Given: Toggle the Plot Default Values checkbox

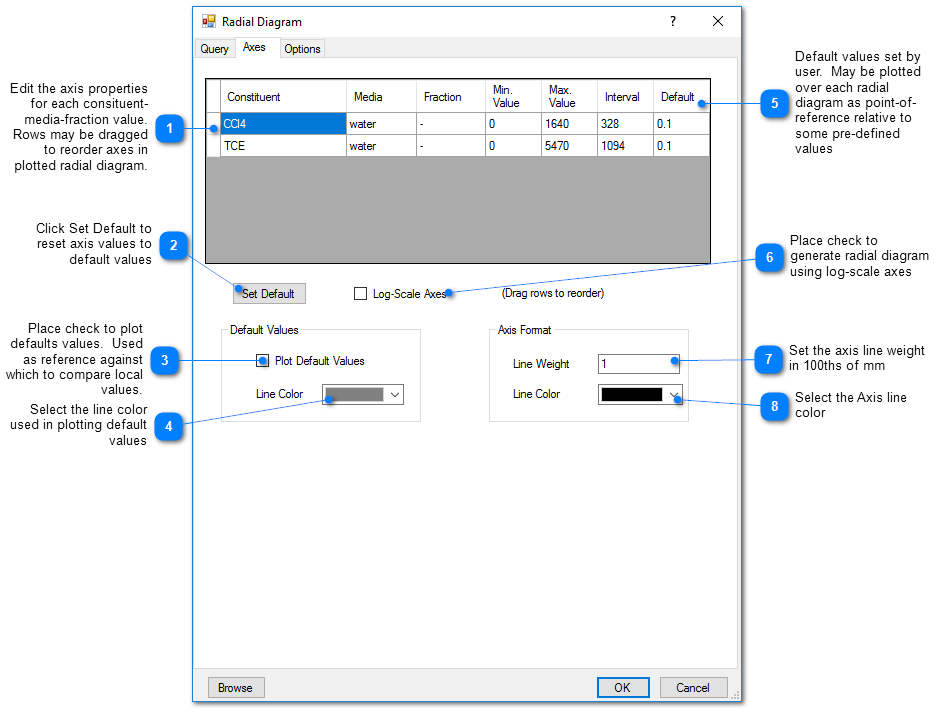Looking at the screenshot, I should click(x=263, y=361).
